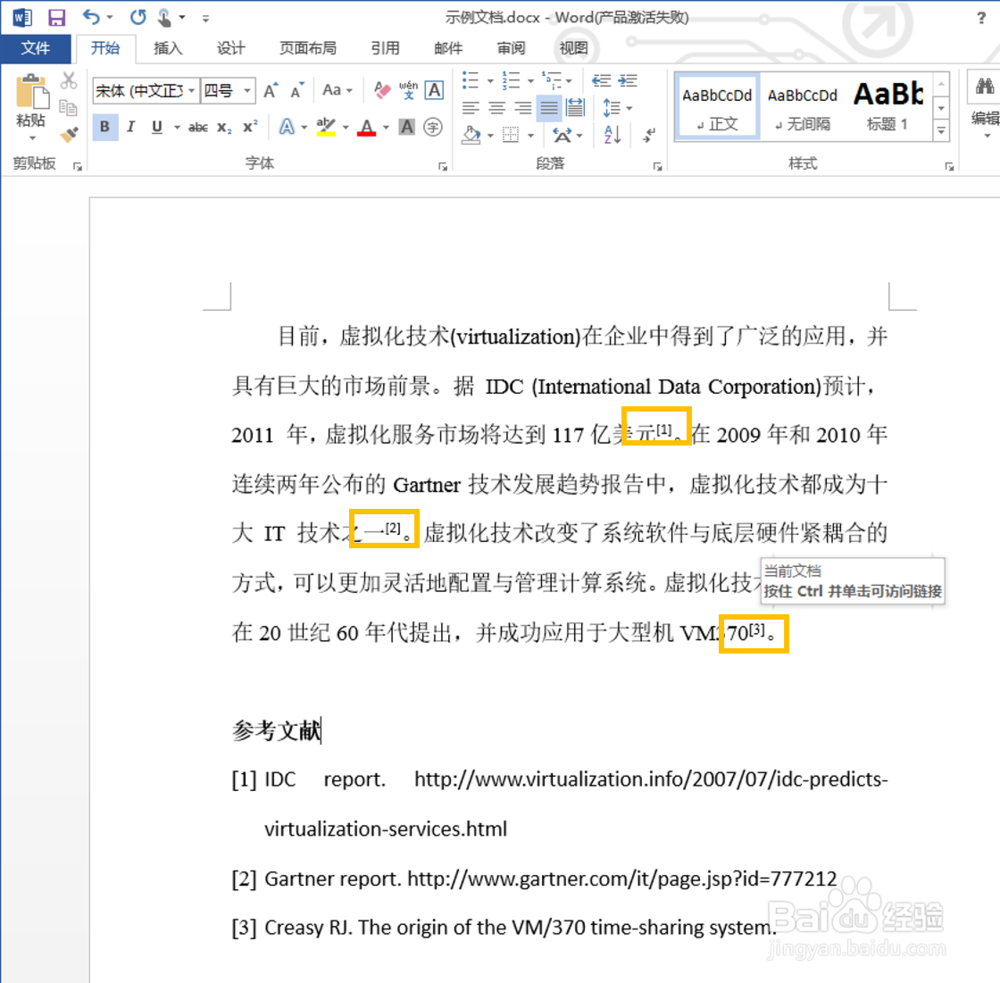
Task: Click the touch/mouse mode icon
Action: pos(165,17)
